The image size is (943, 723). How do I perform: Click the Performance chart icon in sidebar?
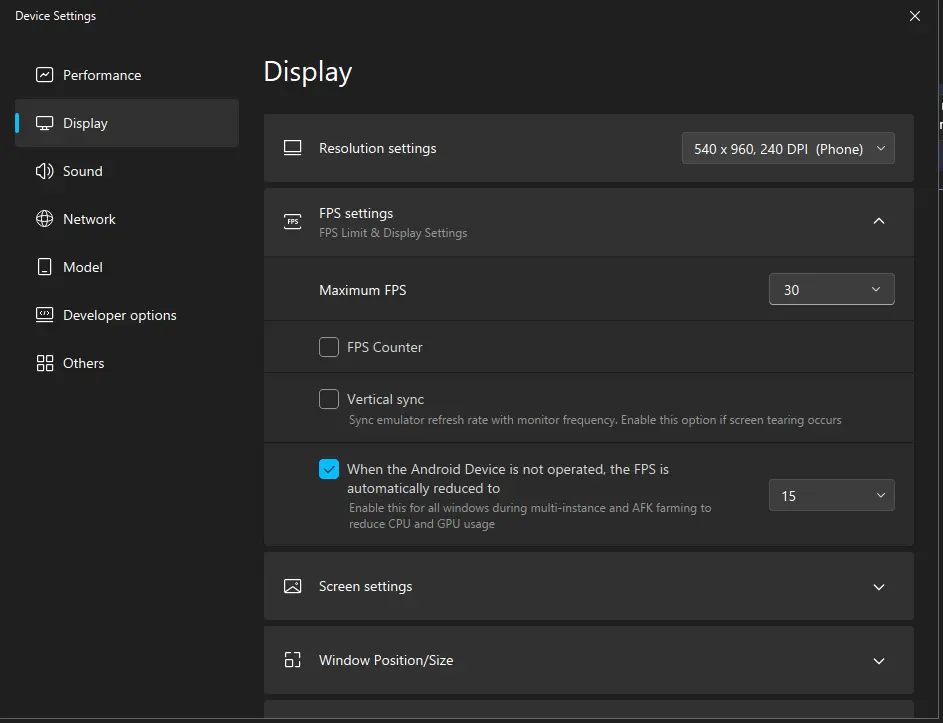coord(45,75)
